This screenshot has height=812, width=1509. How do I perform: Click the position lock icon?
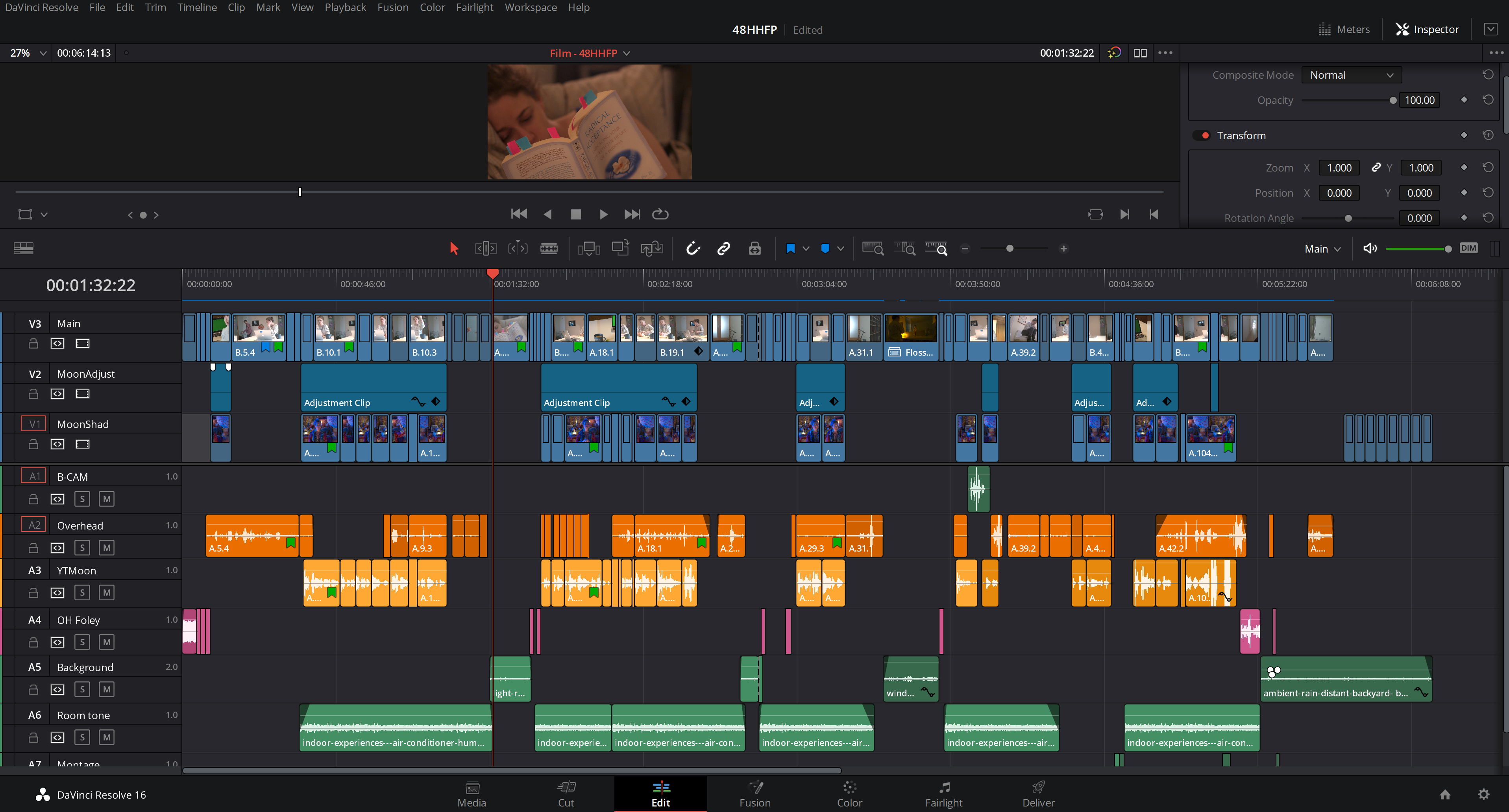tap(754, 249)
